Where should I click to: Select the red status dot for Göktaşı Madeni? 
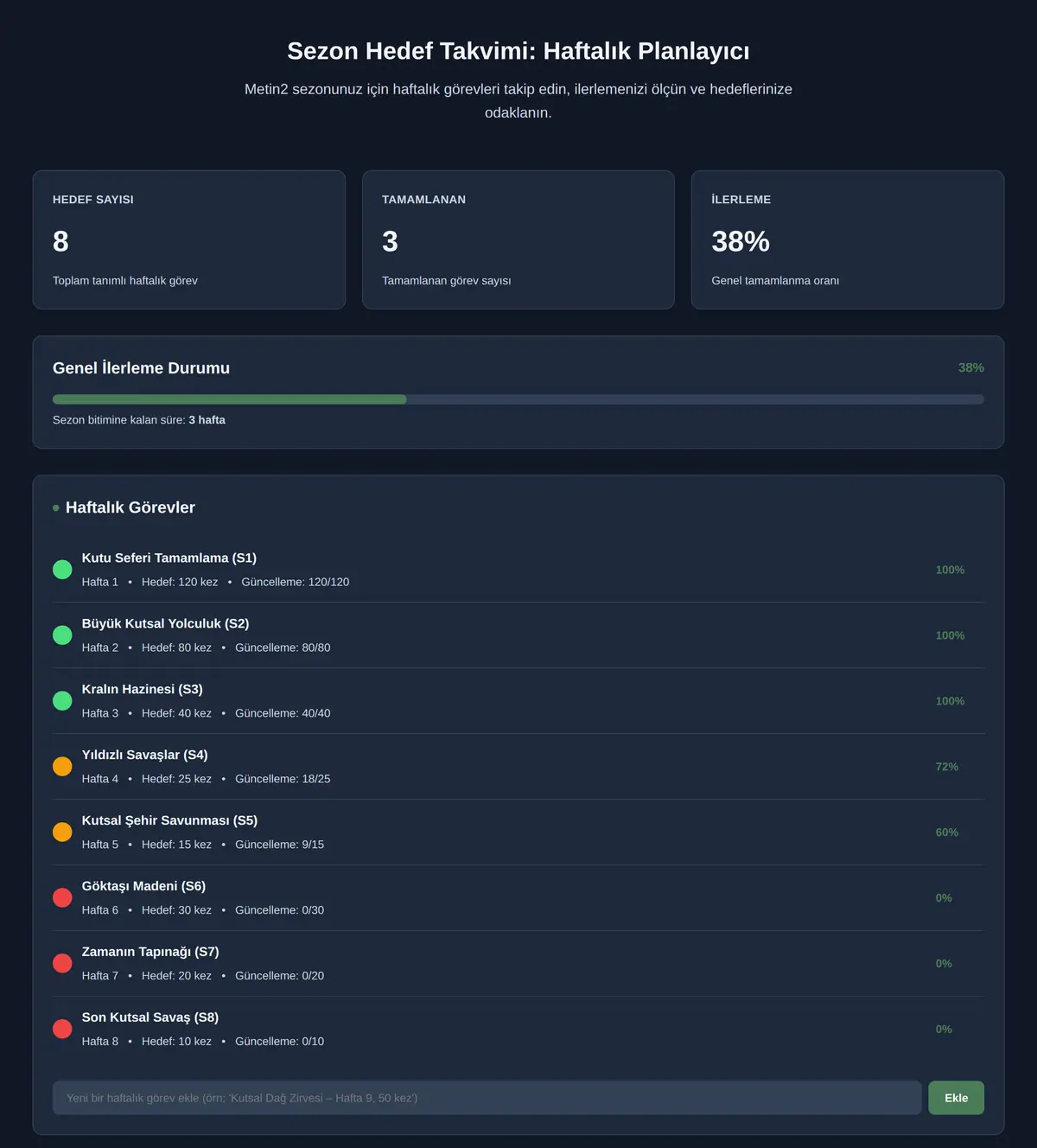coord(62,898)
